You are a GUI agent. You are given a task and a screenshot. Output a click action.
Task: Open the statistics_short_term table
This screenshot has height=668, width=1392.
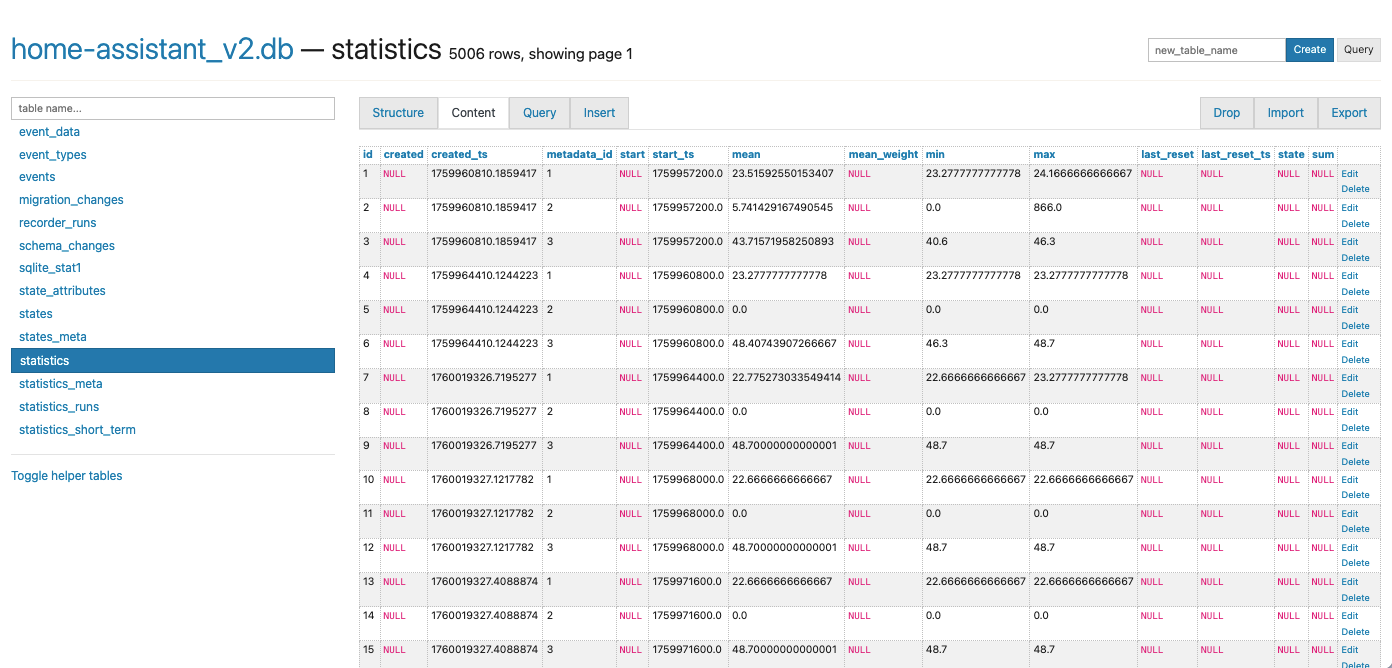pyautogui.click(x=77, y=430)
